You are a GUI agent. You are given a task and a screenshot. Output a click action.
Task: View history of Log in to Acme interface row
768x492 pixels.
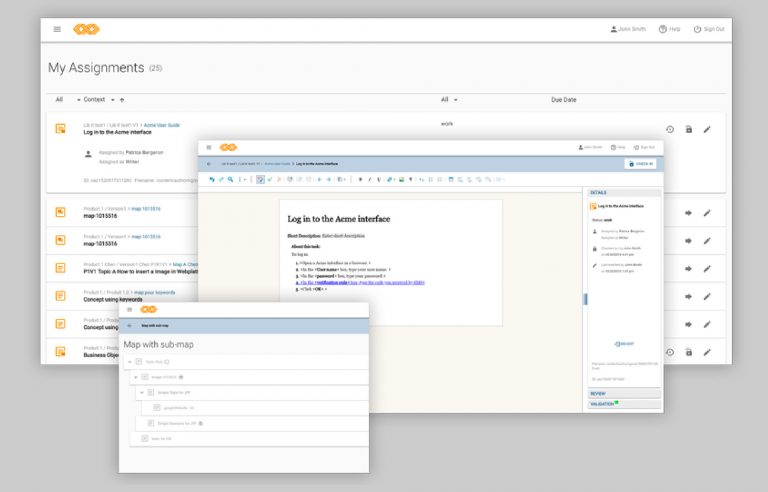[x=670, y=129]
